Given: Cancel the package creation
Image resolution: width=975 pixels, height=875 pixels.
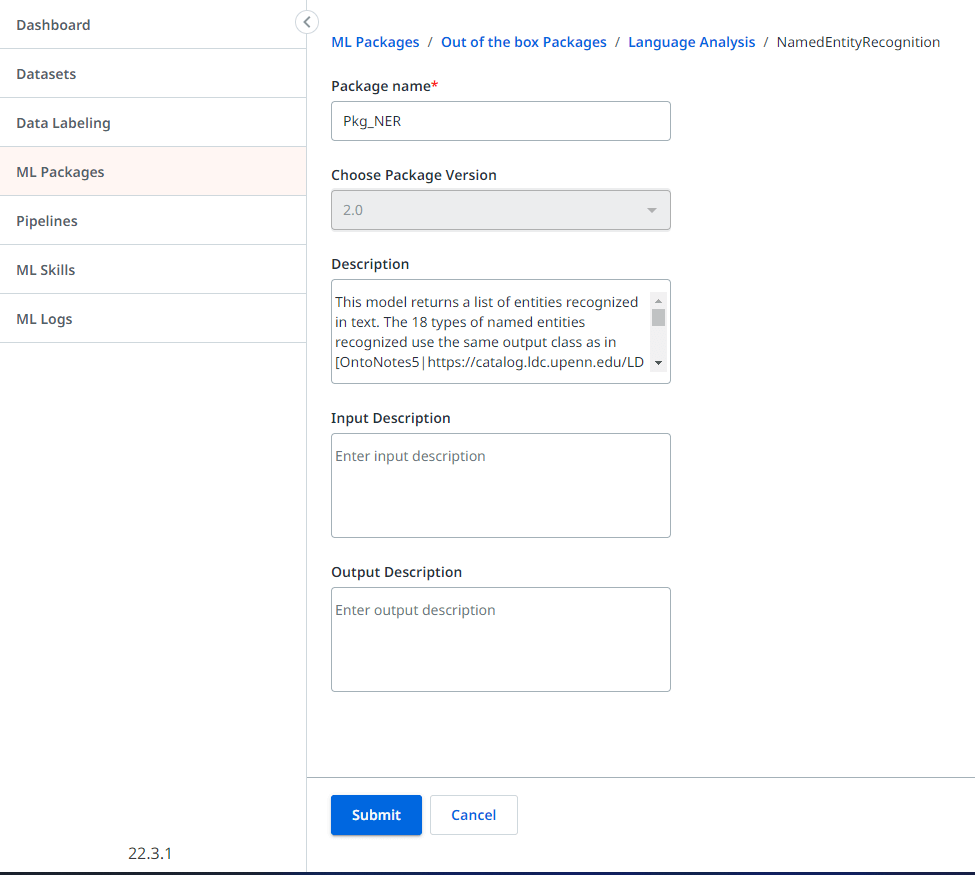Looking at the screenshot, I should (474, 815).
